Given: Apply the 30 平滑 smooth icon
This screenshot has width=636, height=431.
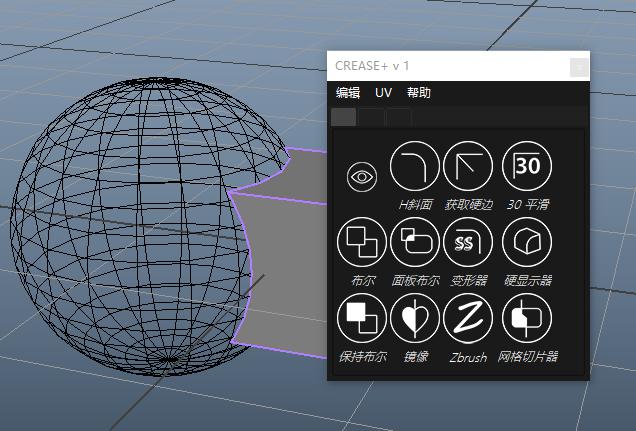Looking at the screenshot, I should click(526, 165).
